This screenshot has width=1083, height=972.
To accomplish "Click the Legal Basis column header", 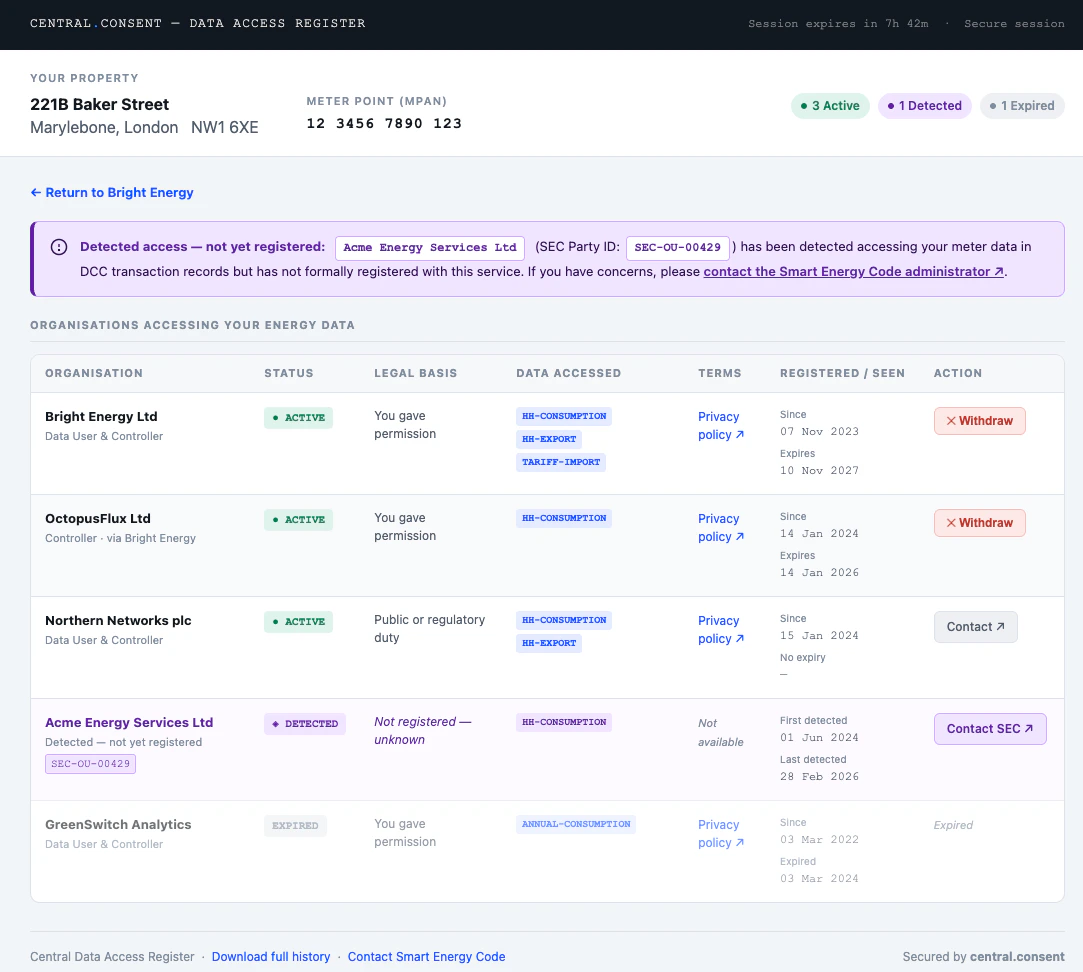I will coord(416,373).
